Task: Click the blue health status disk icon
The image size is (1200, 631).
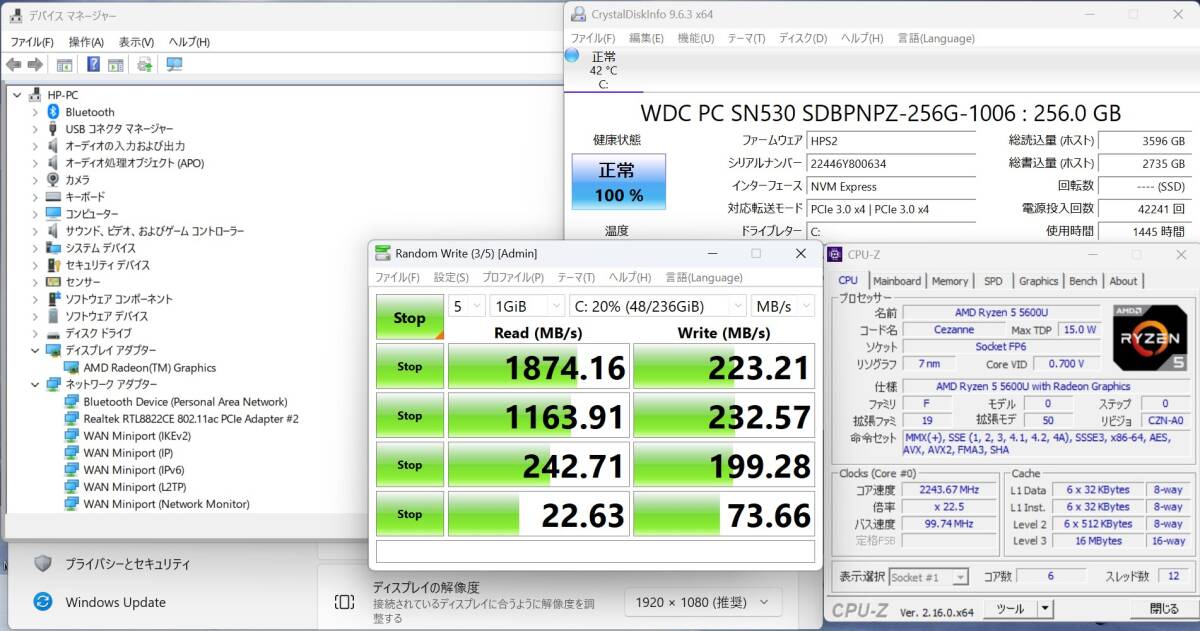Action: 572,56
